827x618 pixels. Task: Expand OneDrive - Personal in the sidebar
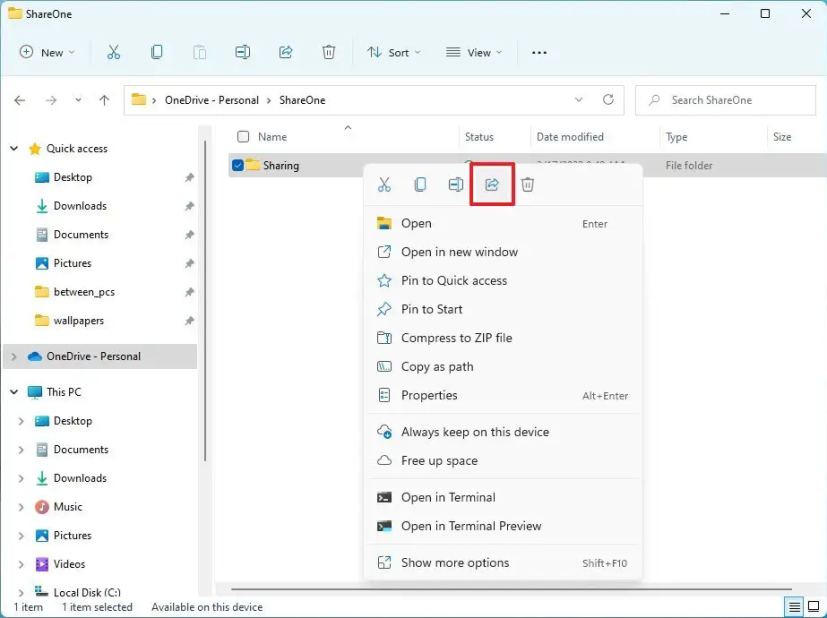pos(14,356)
